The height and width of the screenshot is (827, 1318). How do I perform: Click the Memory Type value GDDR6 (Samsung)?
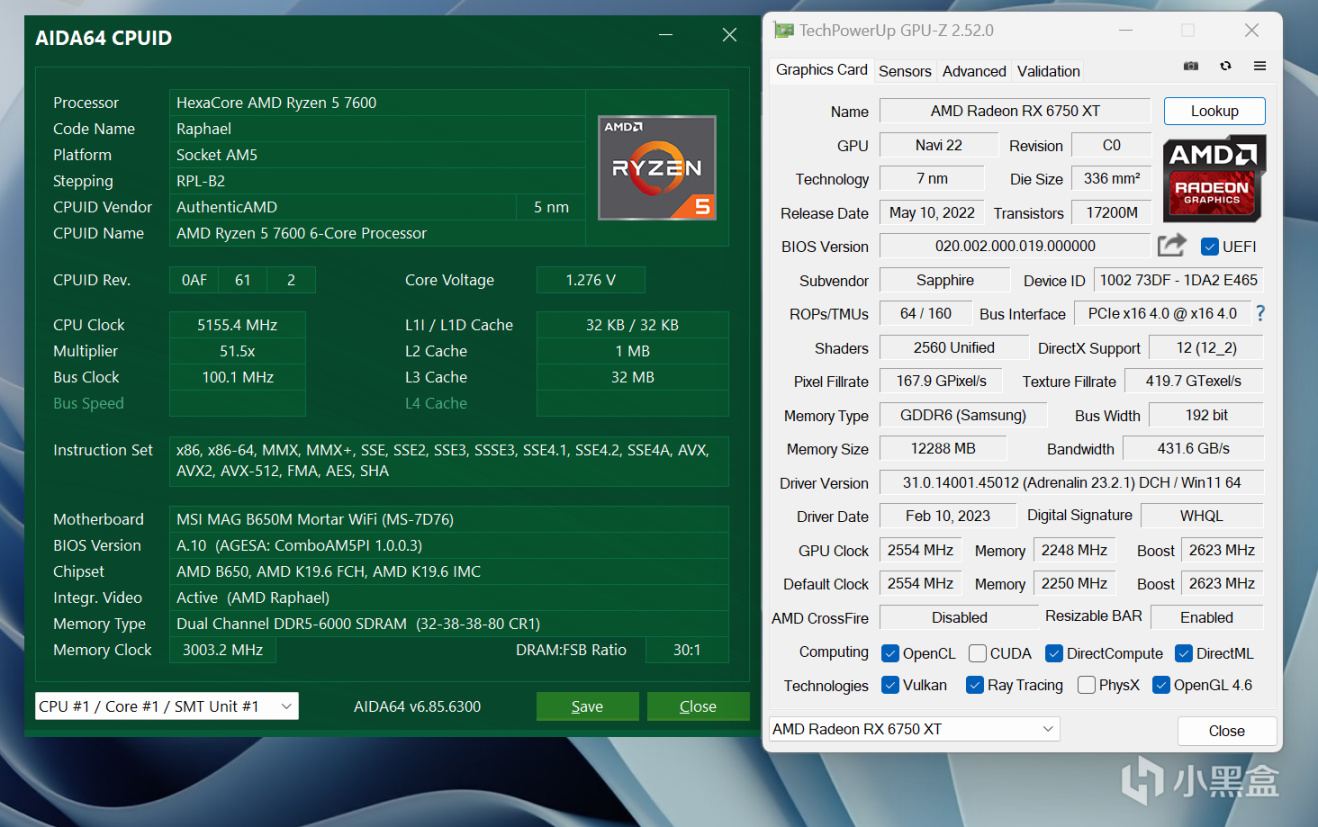pos(963,415)
